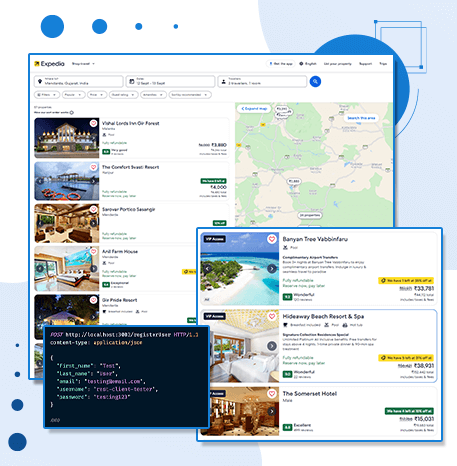
Task: Click the blue search magnifier button
Action: pyautogui.click(x=315, y=81)
